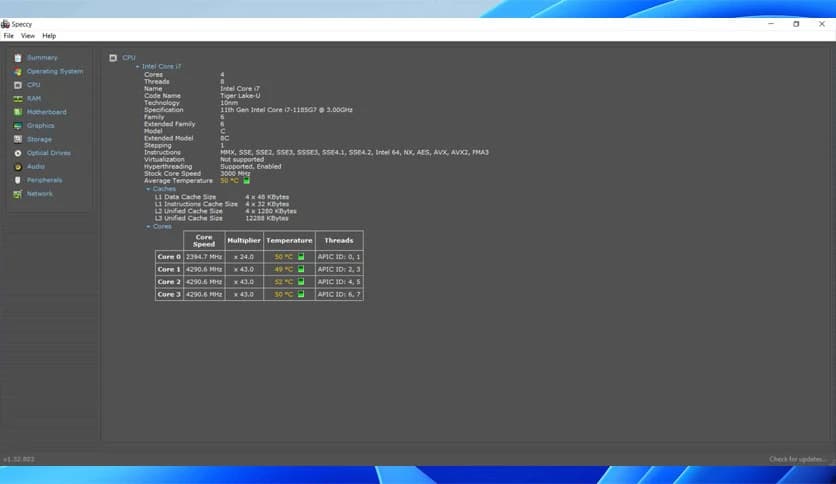Open the Help menu

(x=49, y=36)
